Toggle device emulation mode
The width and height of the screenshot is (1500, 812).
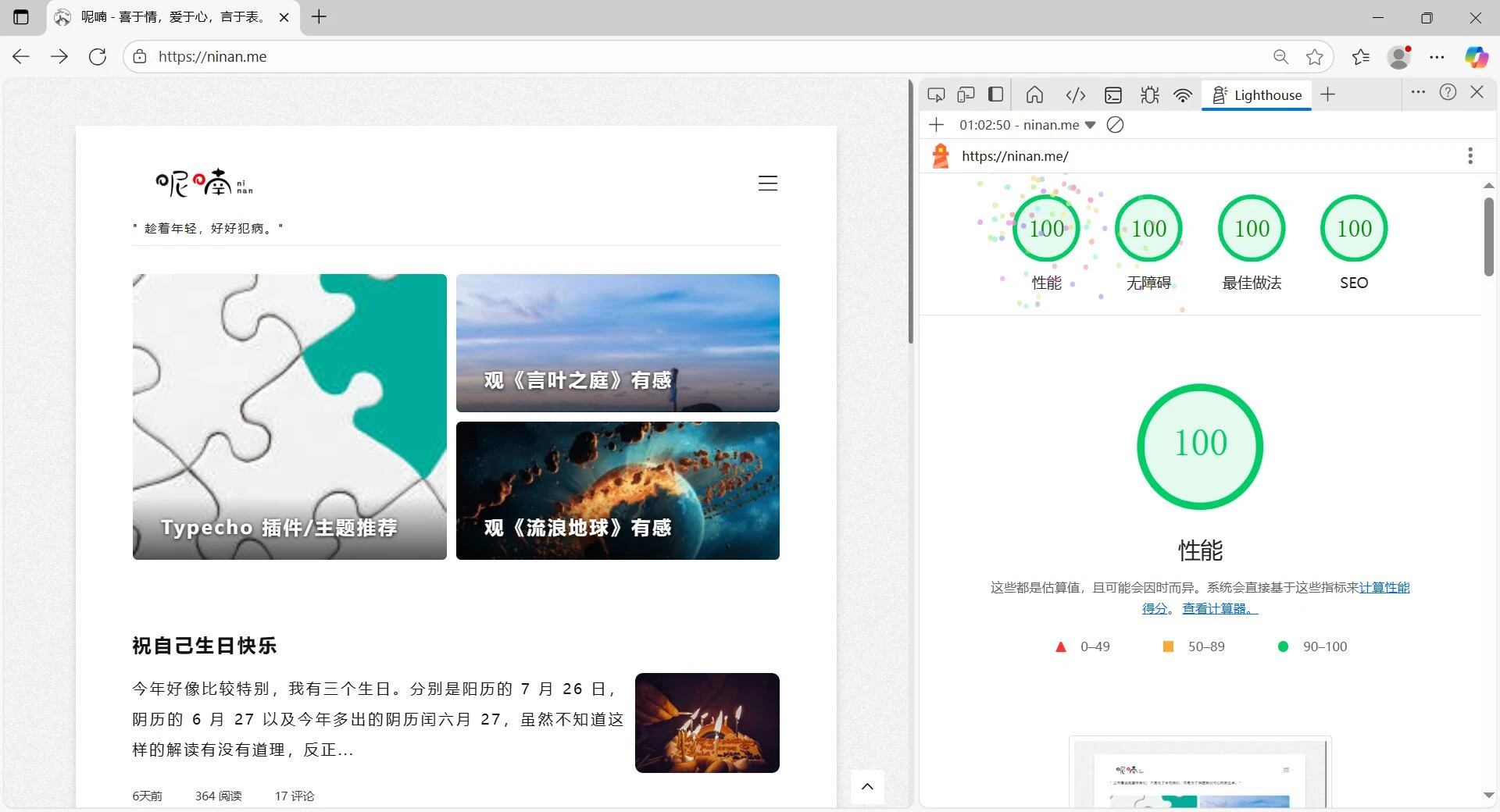tap(966, 95)
